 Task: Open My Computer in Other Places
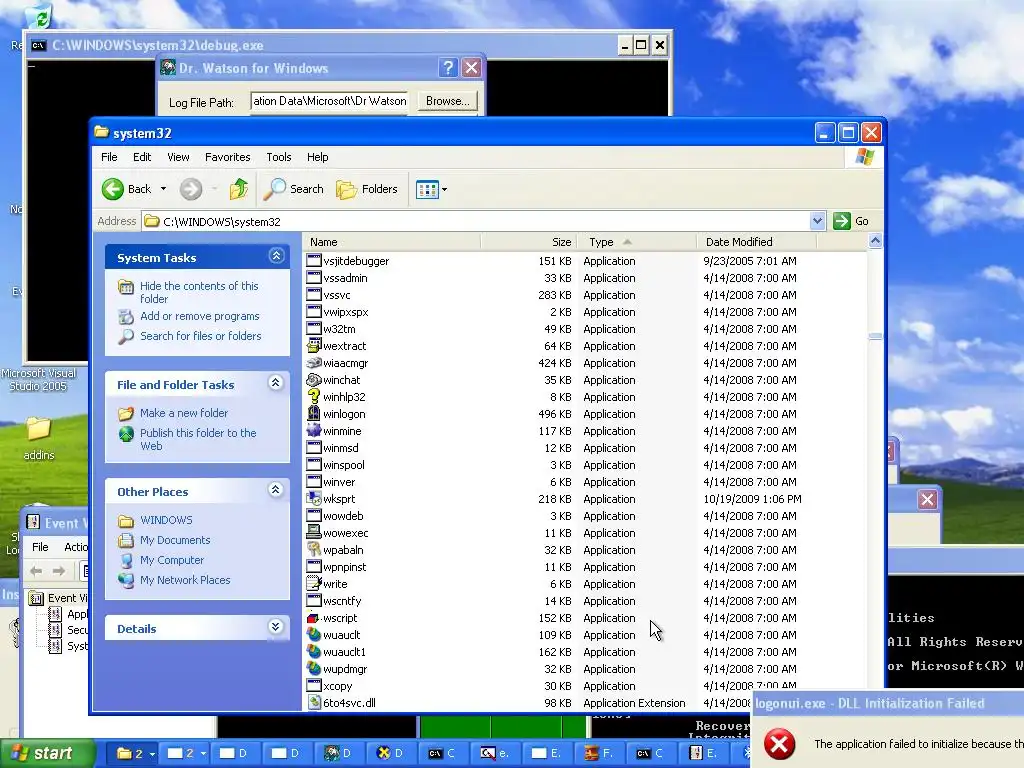[x=172, y=560]
